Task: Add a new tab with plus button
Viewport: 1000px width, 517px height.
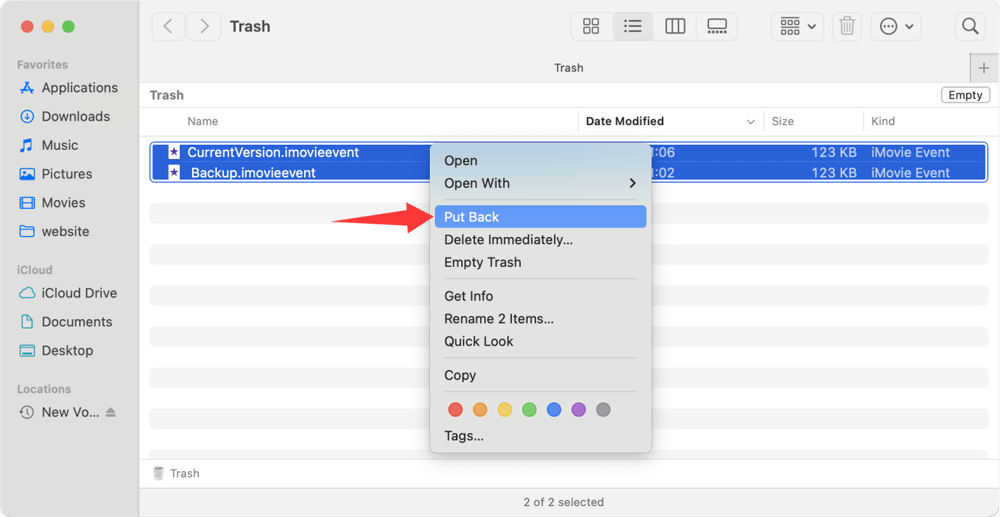Action: pos(984,68)
